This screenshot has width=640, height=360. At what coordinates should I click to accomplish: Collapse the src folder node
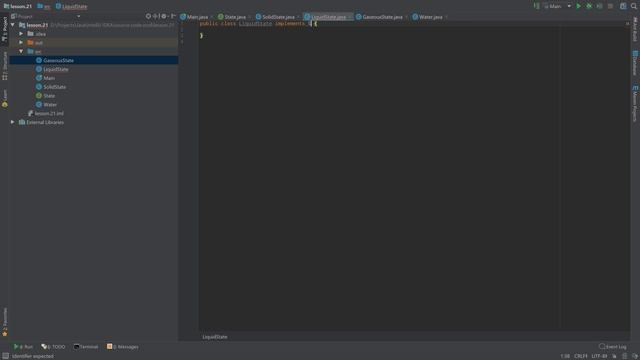coord(21,51)
